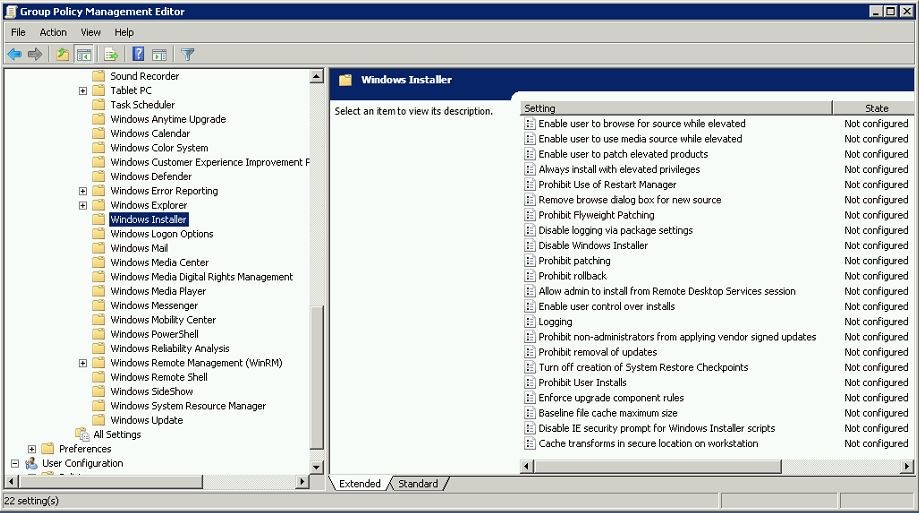The image size is (919, 513).
Task: Select Prohibit Use of Restart Manager
Action: click(x=607, y=185)
